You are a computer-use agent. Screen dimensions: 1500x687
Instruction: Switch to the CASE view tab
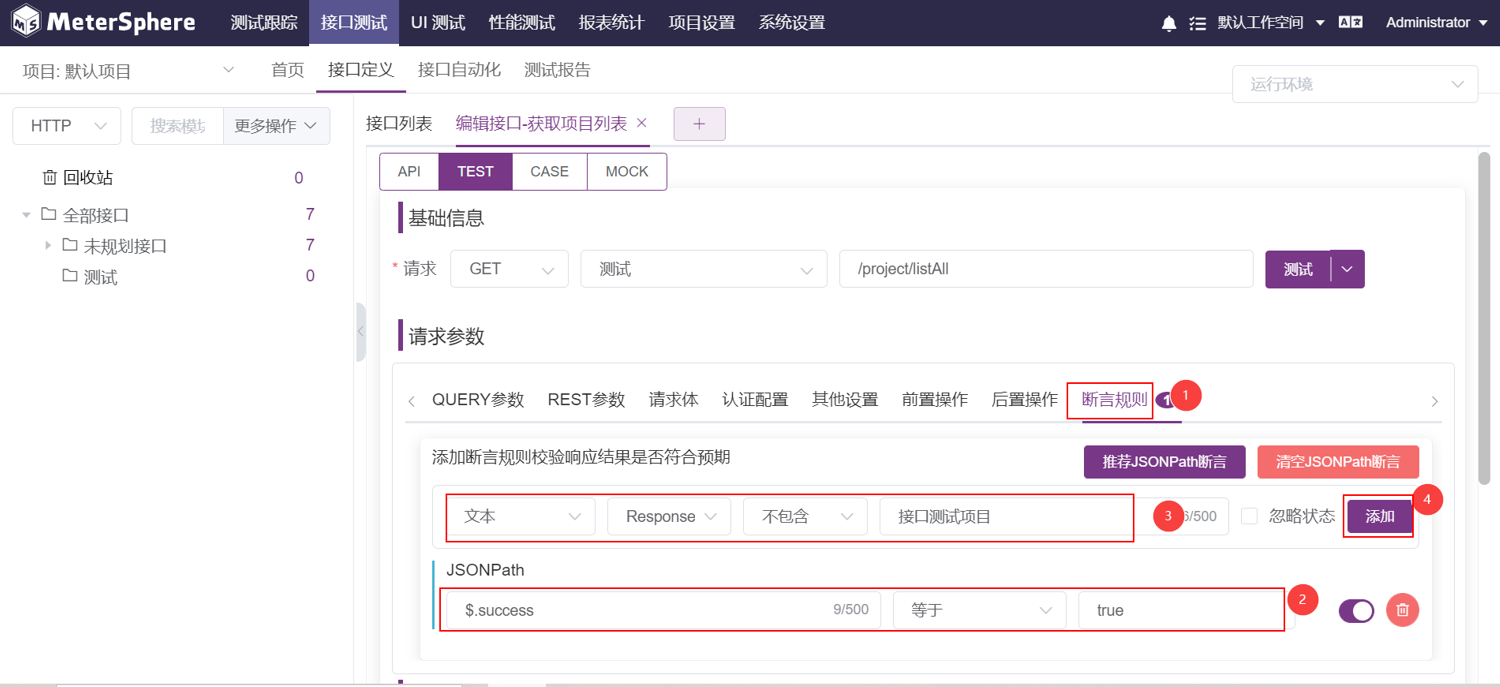point(550,172)
